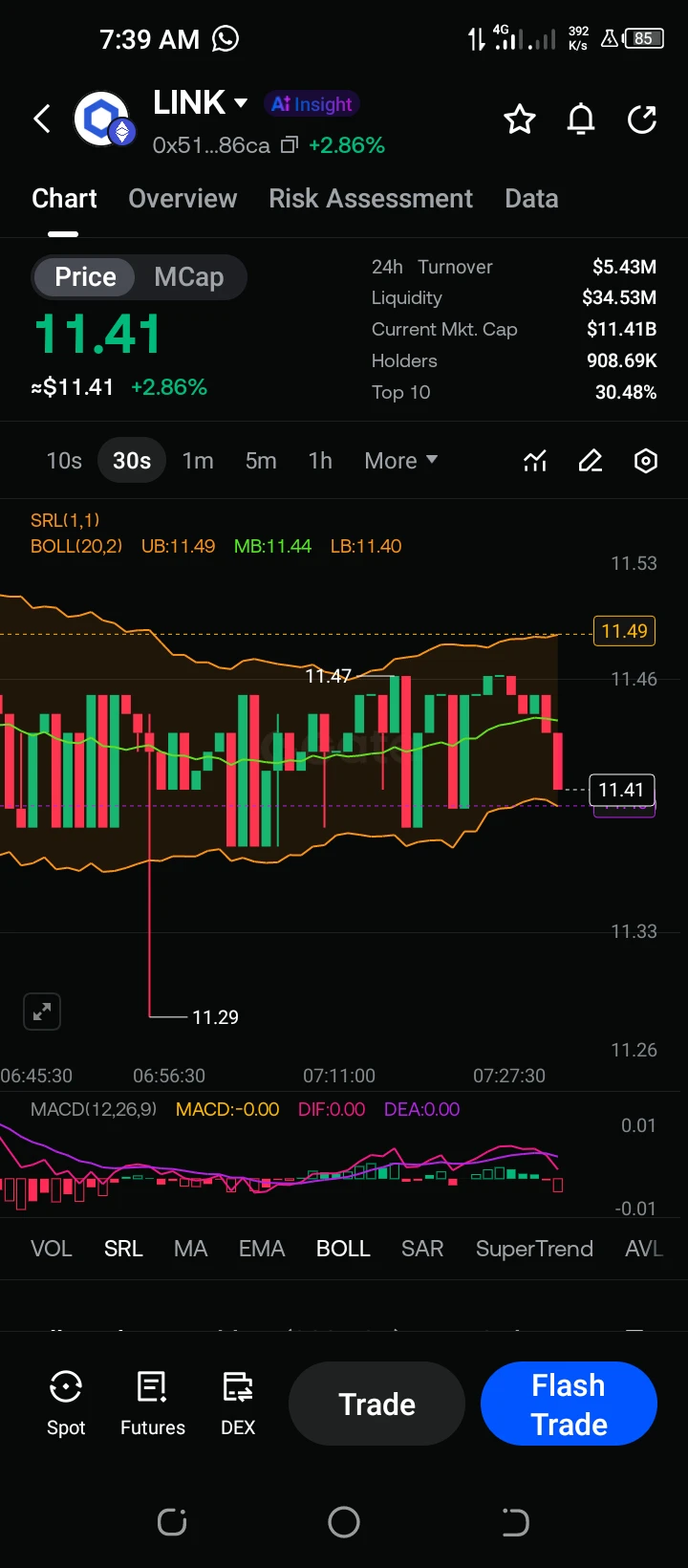Viewport: 688px width, 1568px height.
Task: Click the 11.49 upper band price tag
Action: pos(624,631)
